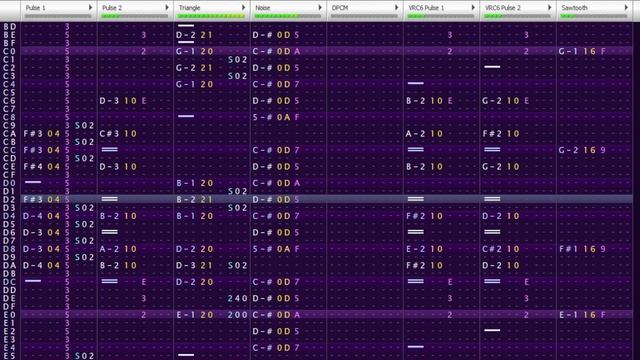Select Pulse 1 note cut on row D0
640x360 pixels.
tap(33, 182)
